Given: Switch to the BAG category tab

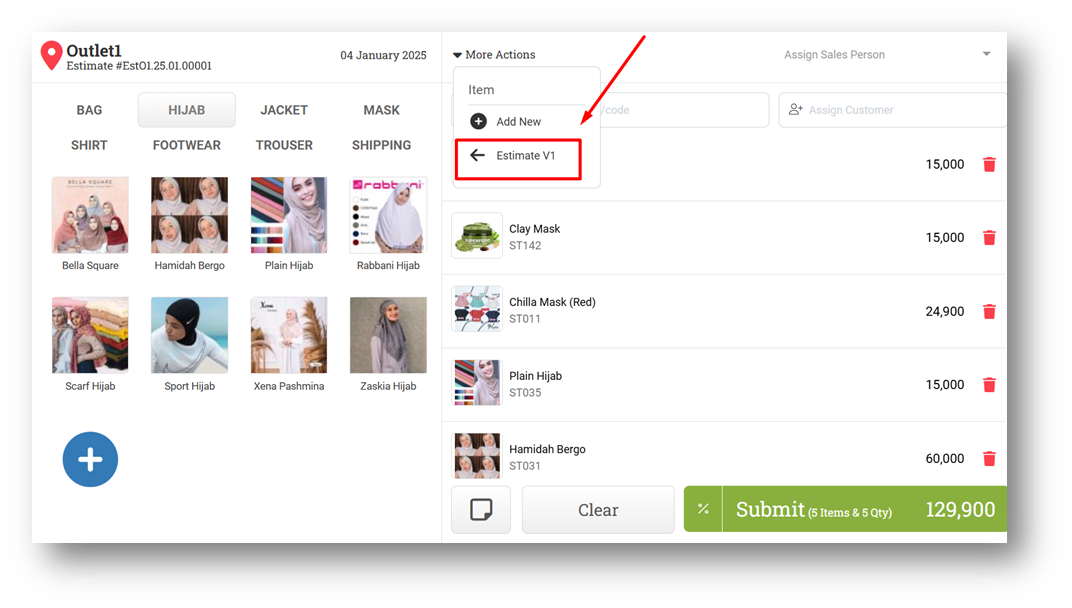Looking at the screenshot, I should pos(89,110).
